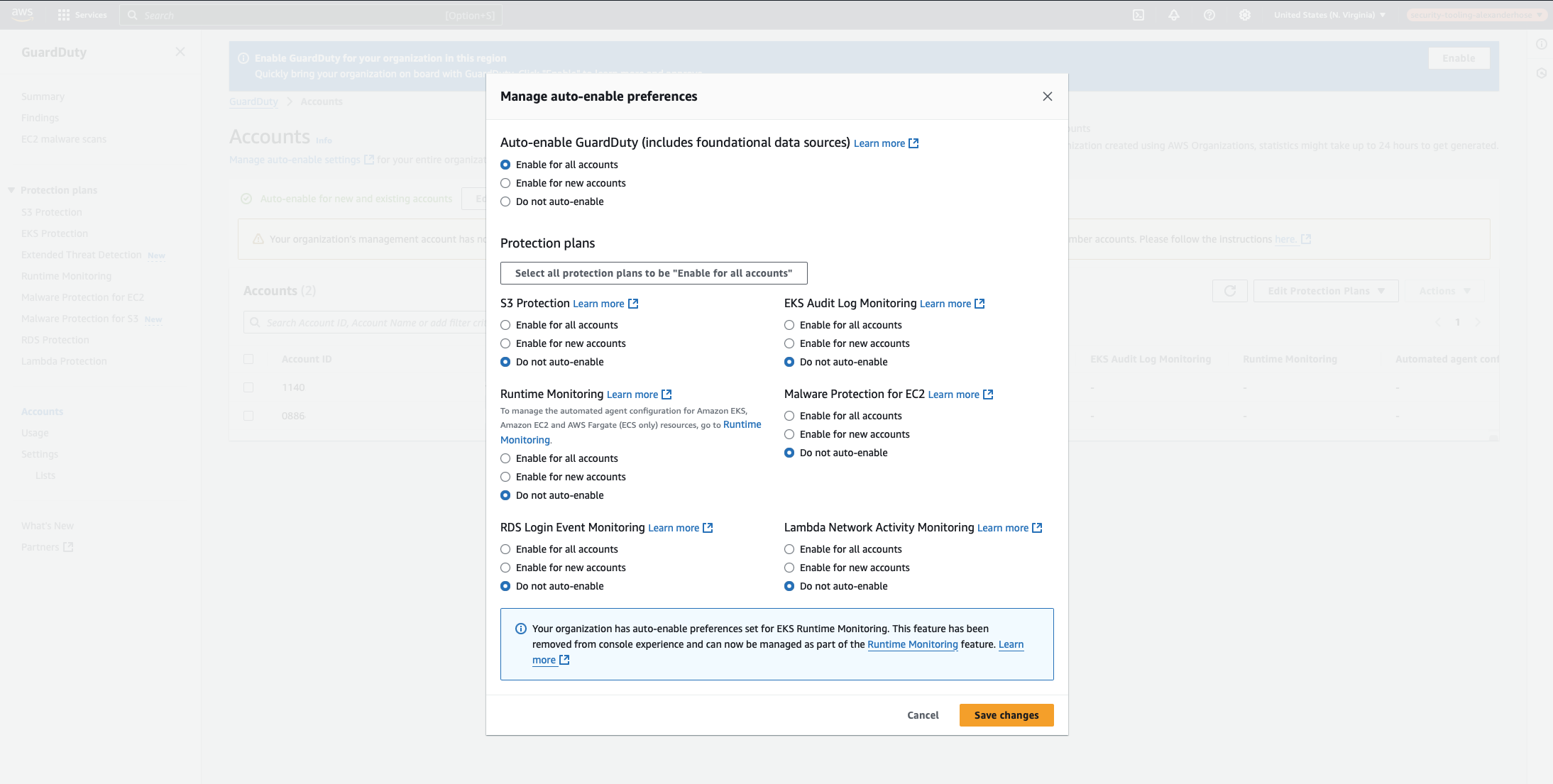Screen dimensions: 1553x784
Task: Enable Runtime Monitoring for new accounts
Action: click(x=505, y=477)
